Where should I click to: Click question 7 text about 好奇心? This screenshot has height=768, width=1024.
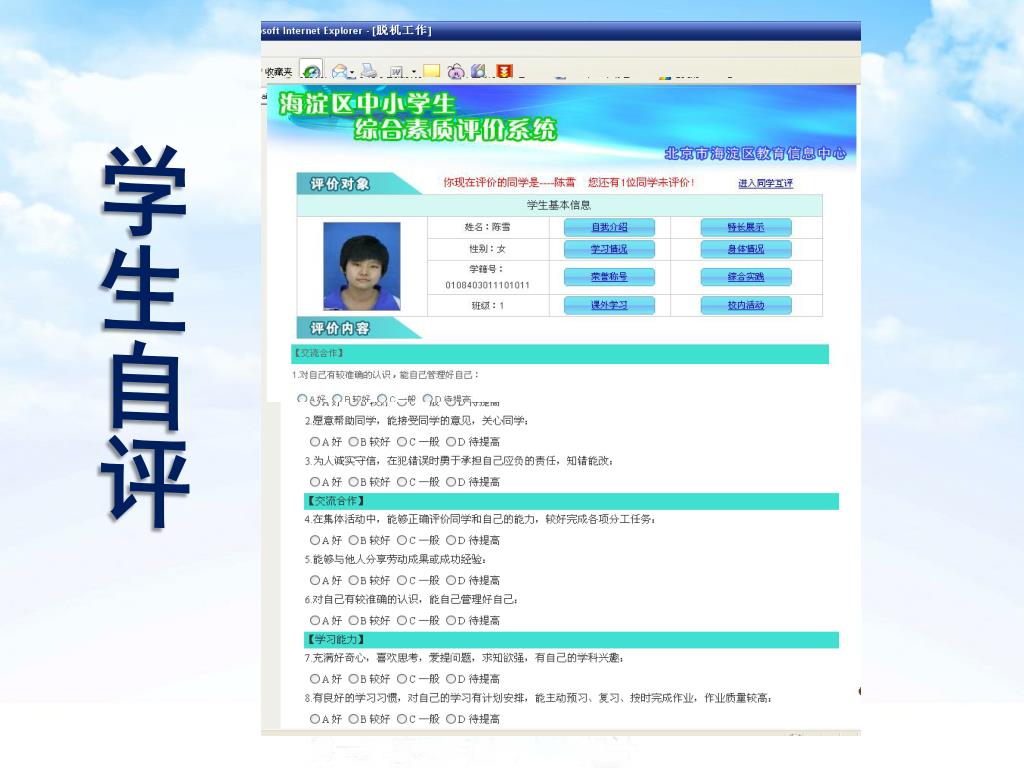coord(464,658)
